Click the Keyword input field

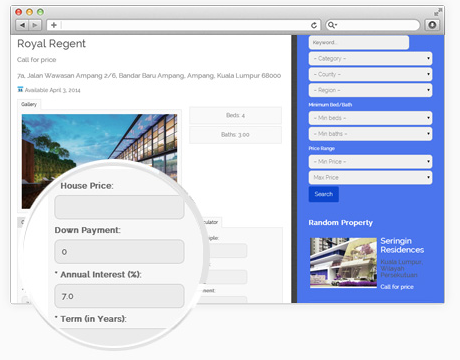pyautogui.click(x=359, y=43)
